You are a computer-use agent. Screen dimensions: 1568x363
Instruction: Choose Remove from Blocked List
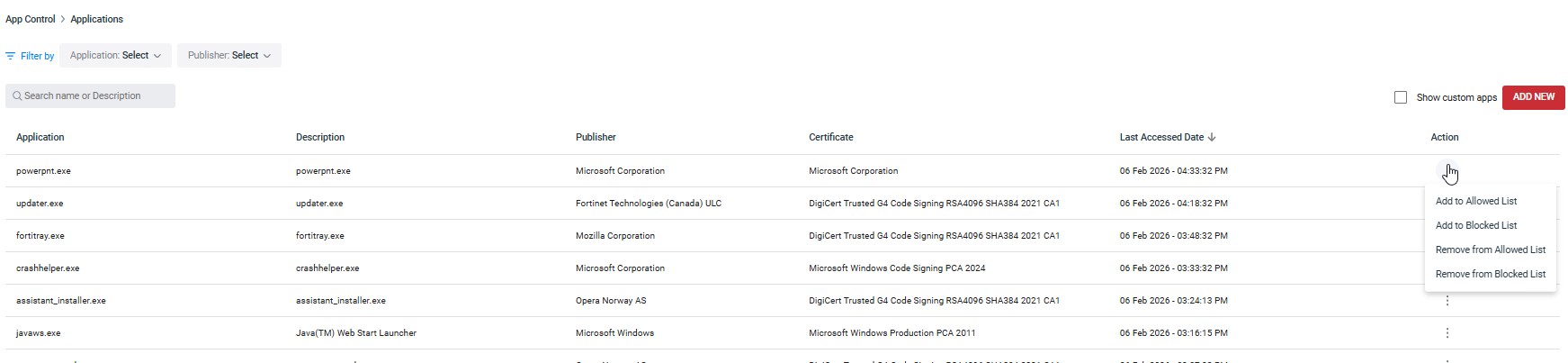click(x=1490, y=275)
